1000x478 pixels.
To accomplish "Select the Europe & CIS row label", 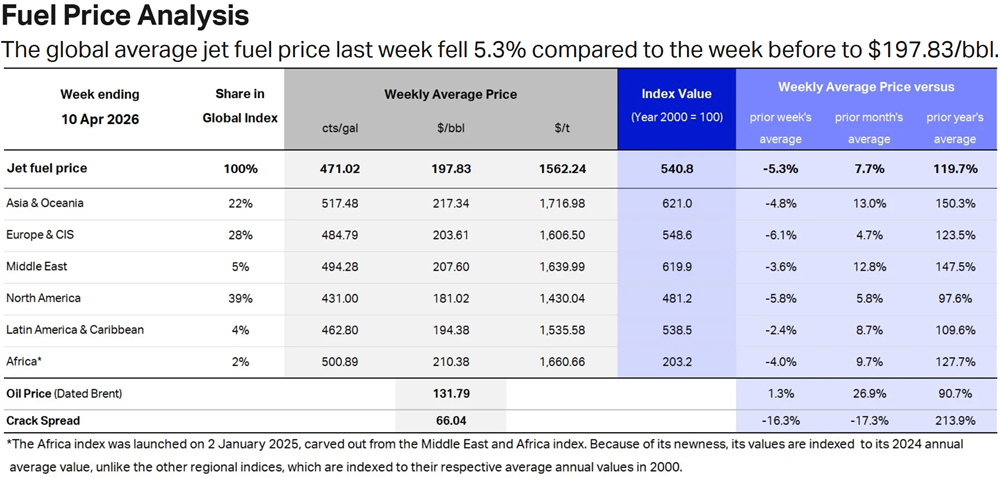I will 41,235.
